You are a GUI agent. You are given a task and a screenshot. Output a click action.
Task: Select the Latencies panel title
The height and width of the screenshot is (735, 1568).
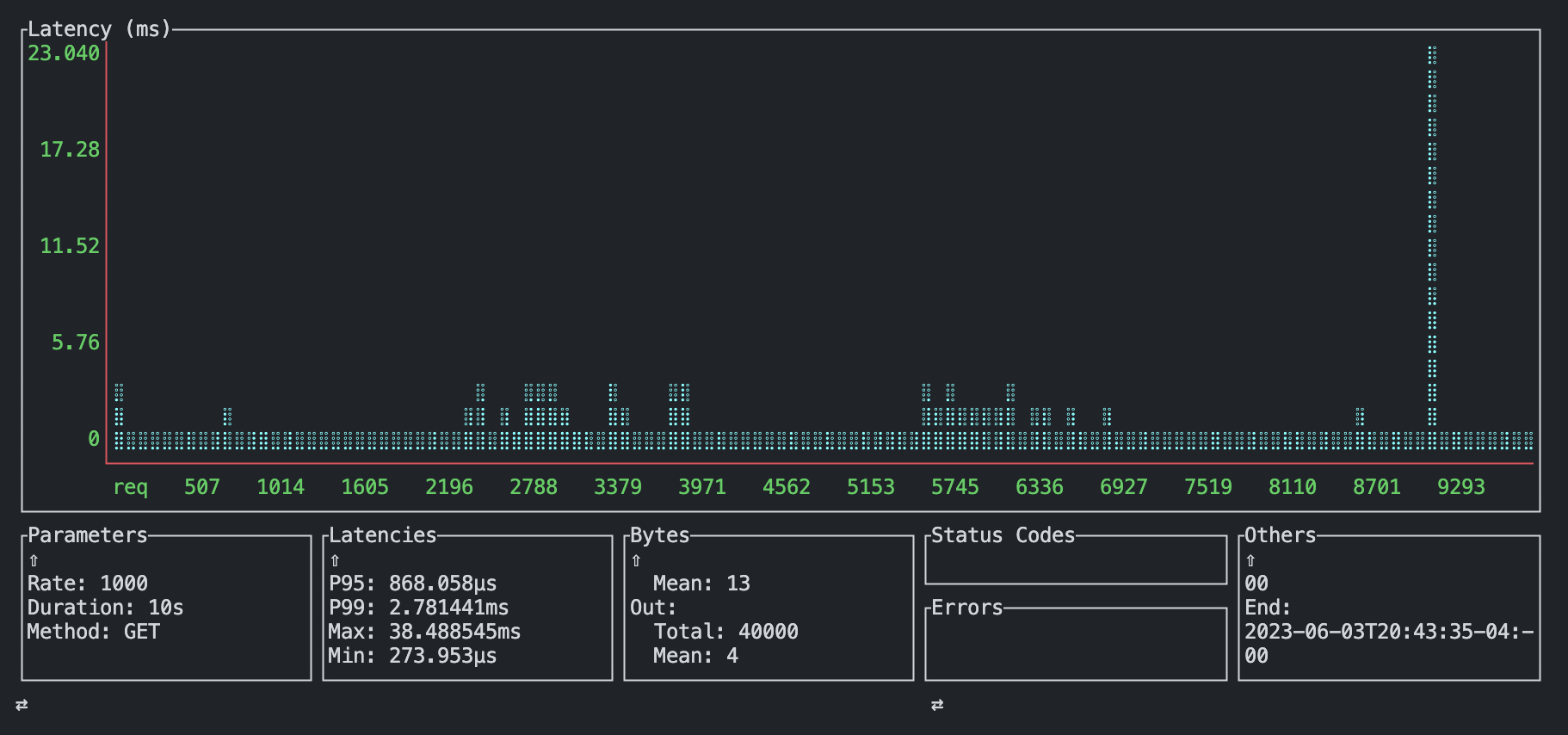point(383,535)
